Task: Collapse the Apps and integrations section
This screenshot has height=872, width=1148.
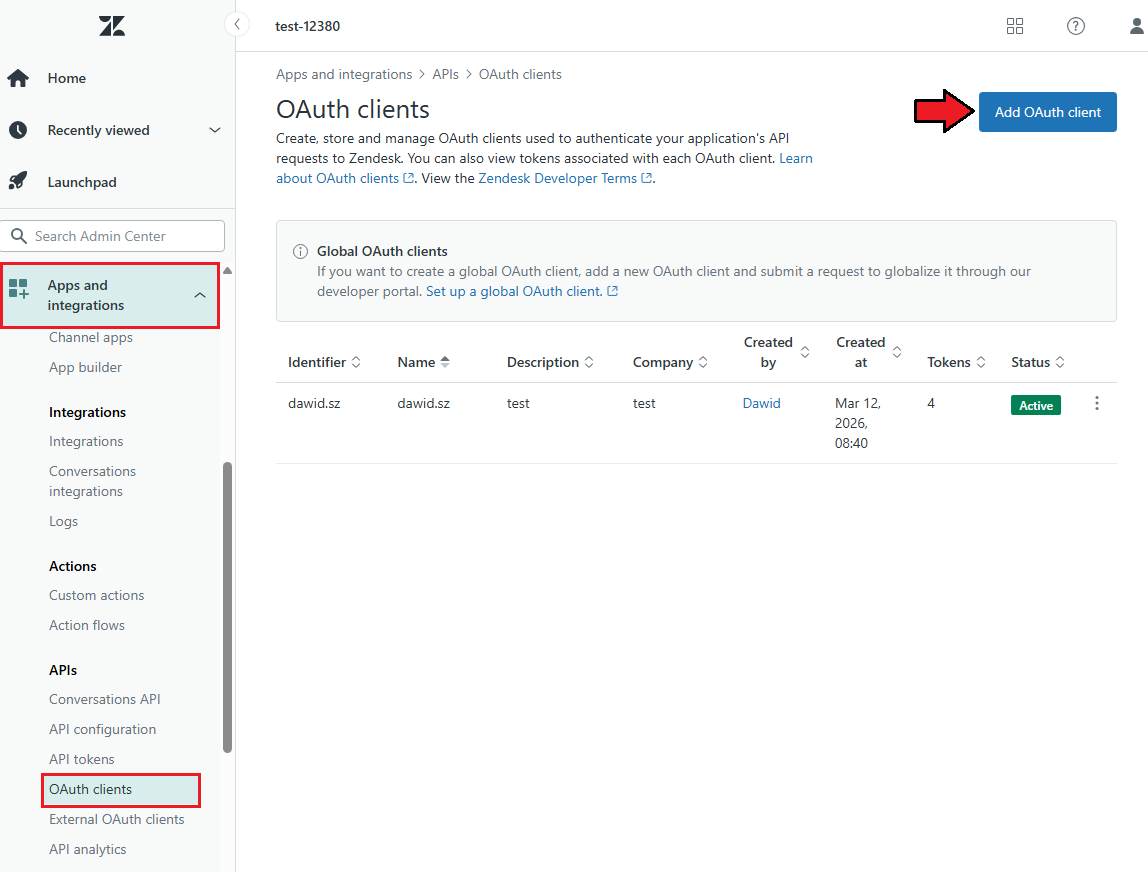Action: 200,295
